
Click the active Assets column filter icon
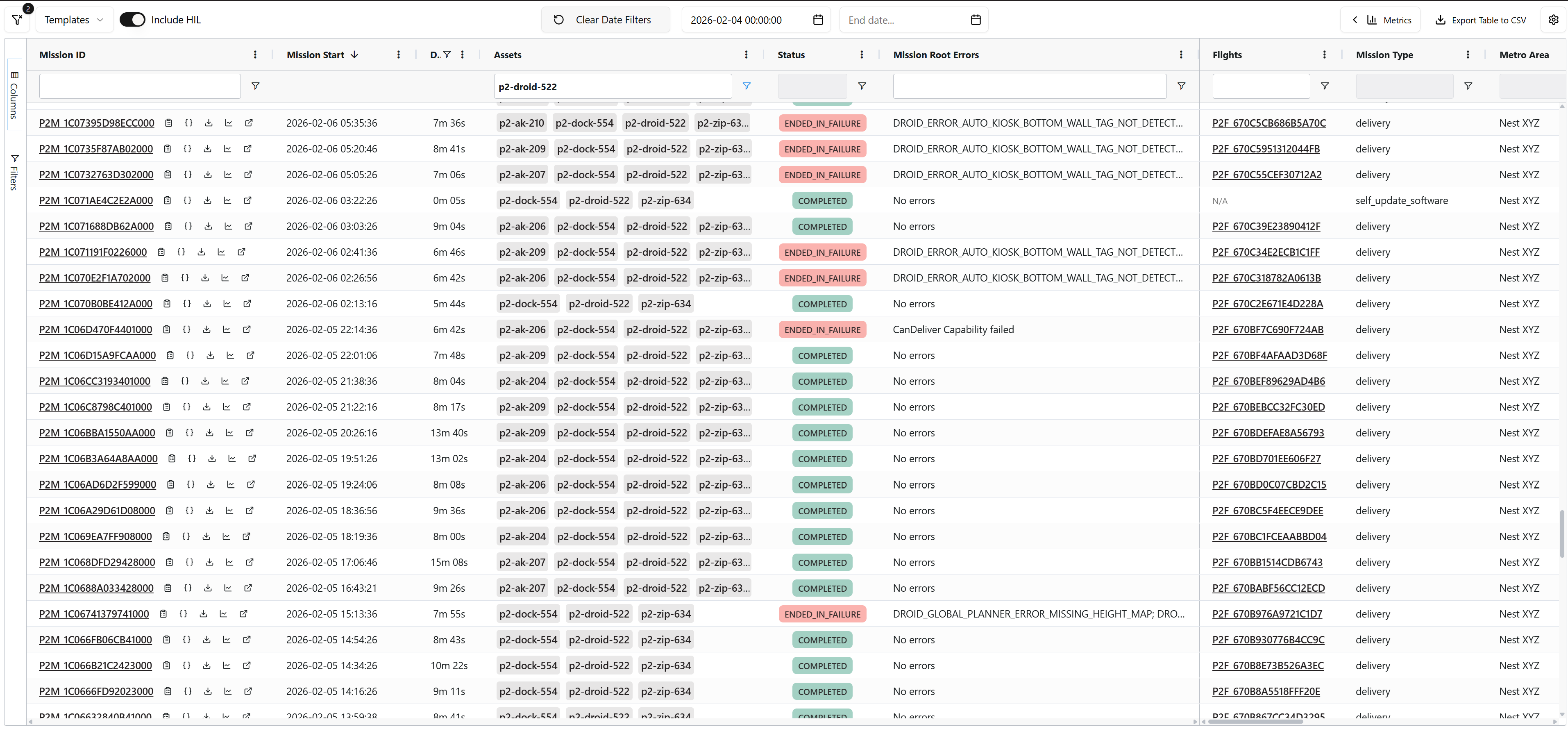[746, 86]
